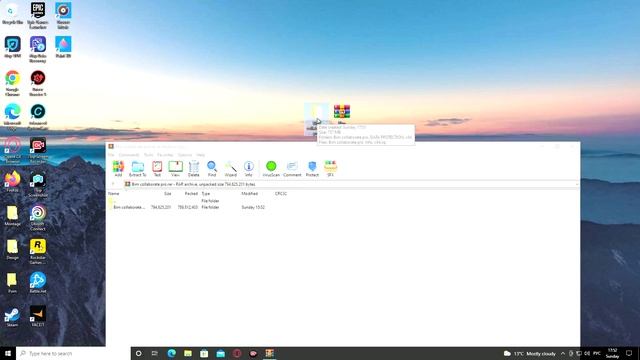Open the Options menu
Screen dimensions: 640x360
click(184, 155)
